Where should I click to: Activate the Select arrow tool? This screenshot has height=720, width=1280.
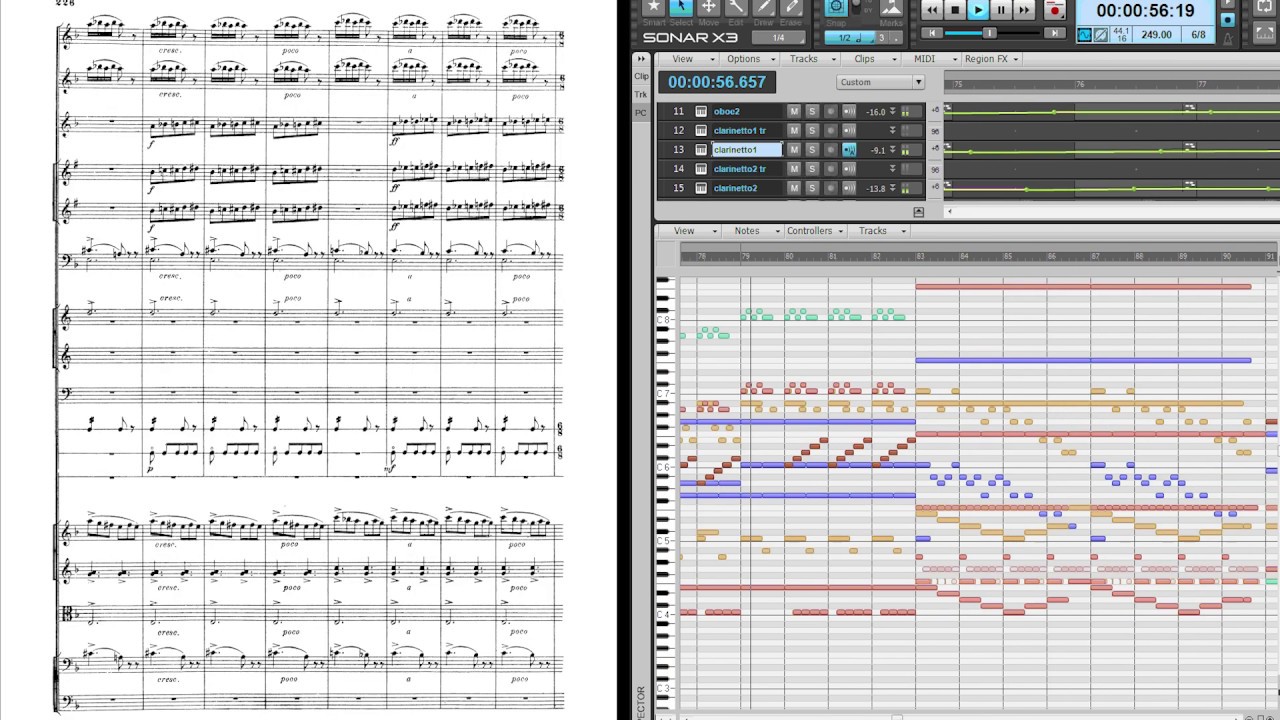coord(681,7)
